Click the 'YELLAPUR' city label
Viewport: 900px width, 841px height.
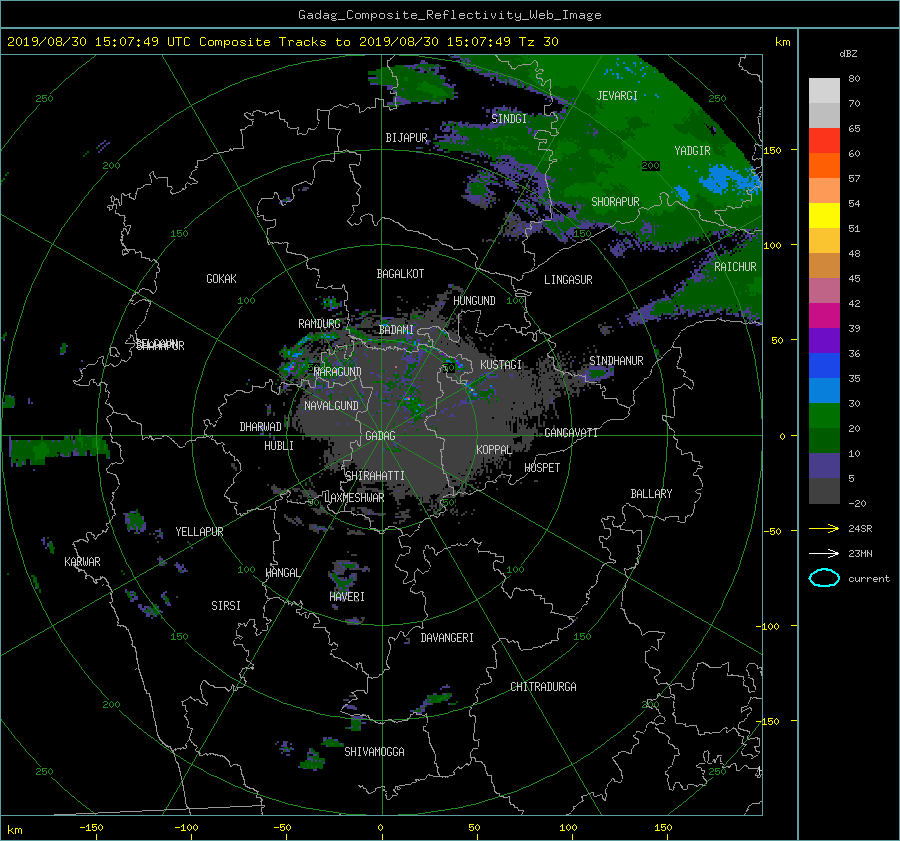coord(199,532)
